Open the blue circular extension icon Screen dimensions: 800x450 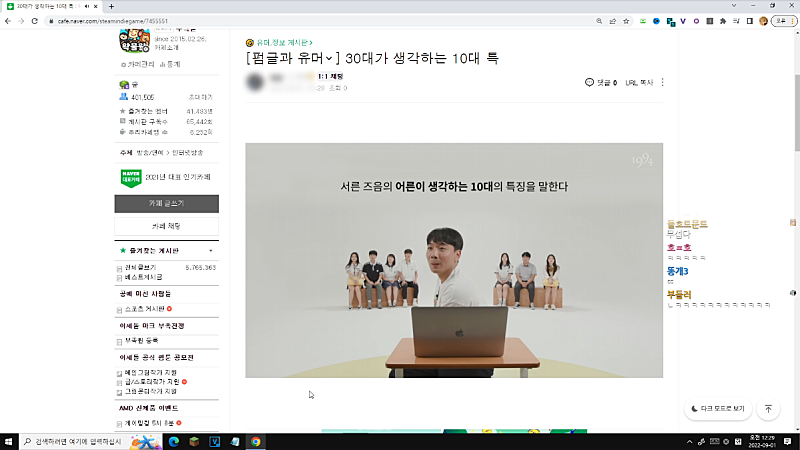(x=656, y=21)
